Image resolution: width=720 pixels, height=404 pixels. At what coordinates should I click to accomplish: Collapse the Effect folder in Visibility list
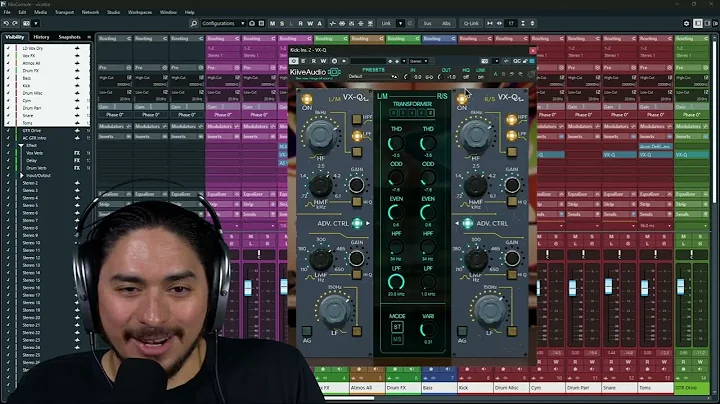click(21, 146)
